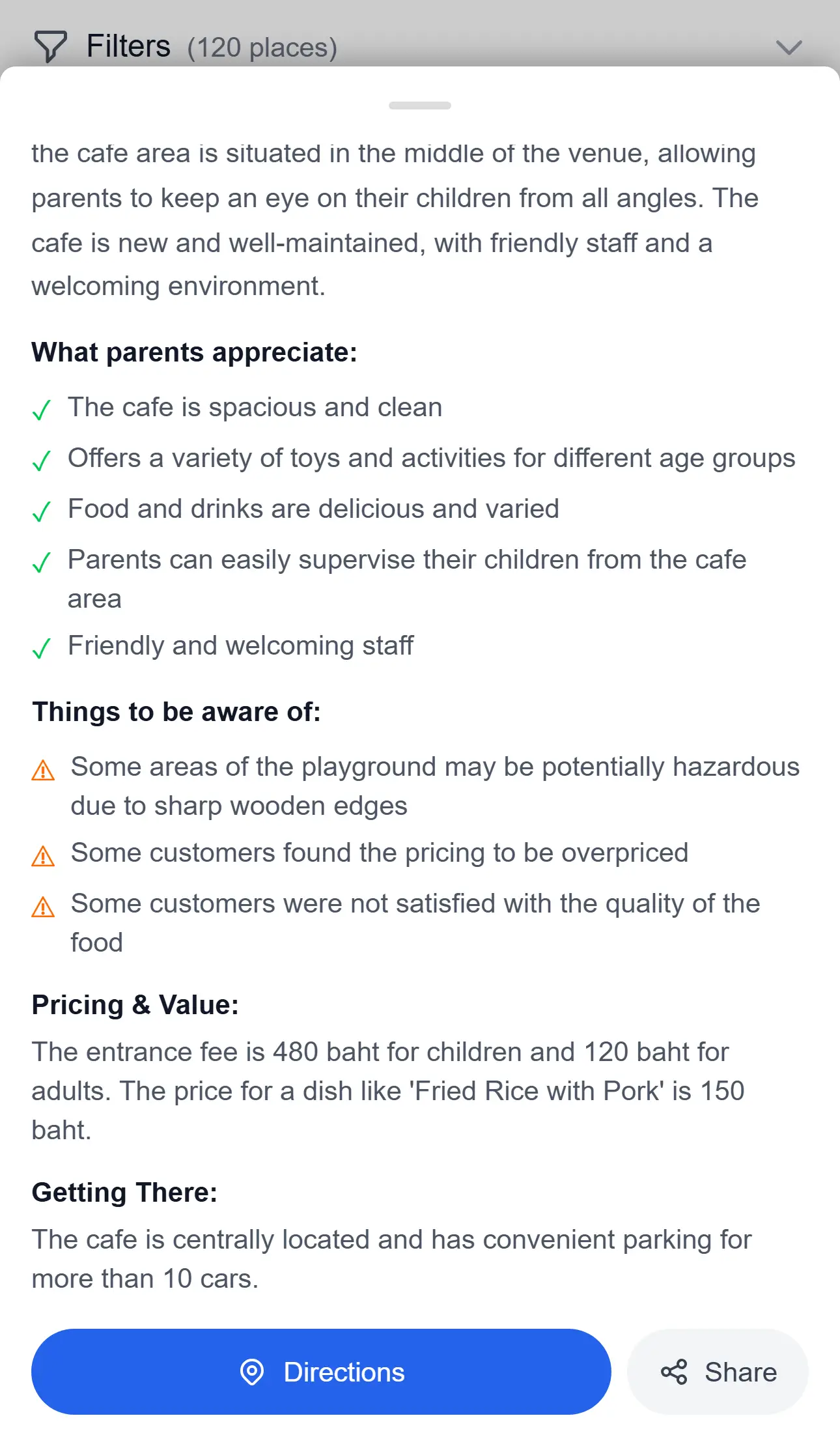The width and height of the screenshot is (840, 1446).
Task: Click the share nodes icon
Action: click(674, 1372)
